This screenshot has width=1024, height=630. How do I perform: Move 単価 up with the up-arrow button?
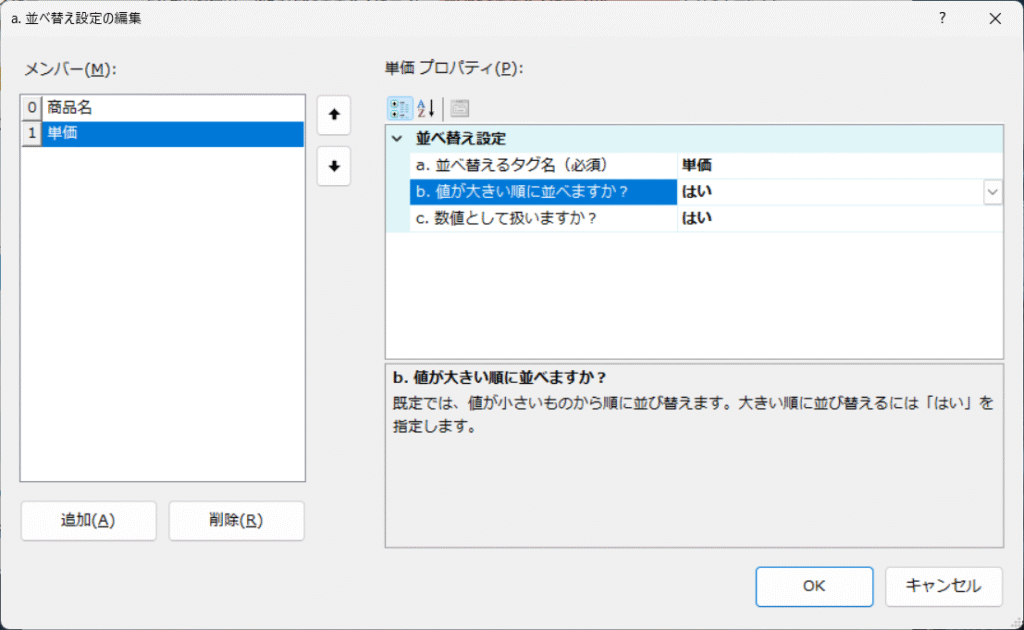(333, 115)
